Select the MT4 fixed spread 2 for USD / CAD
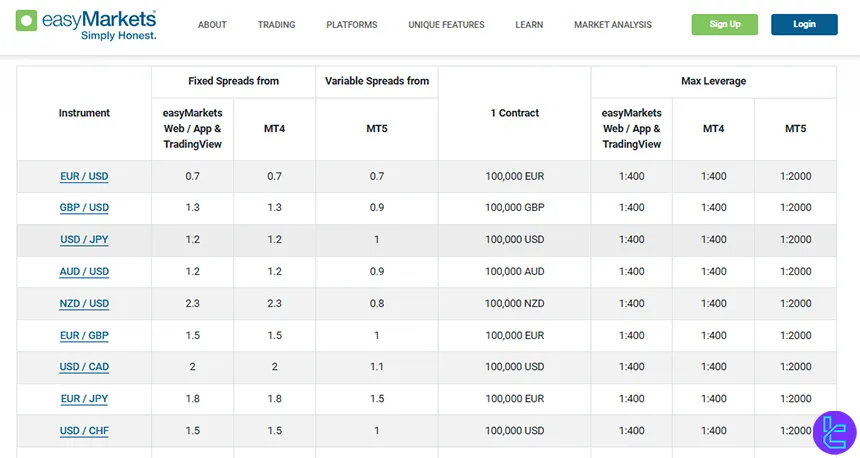This screenshot has height=458, width=860. (x=274, y=367)
